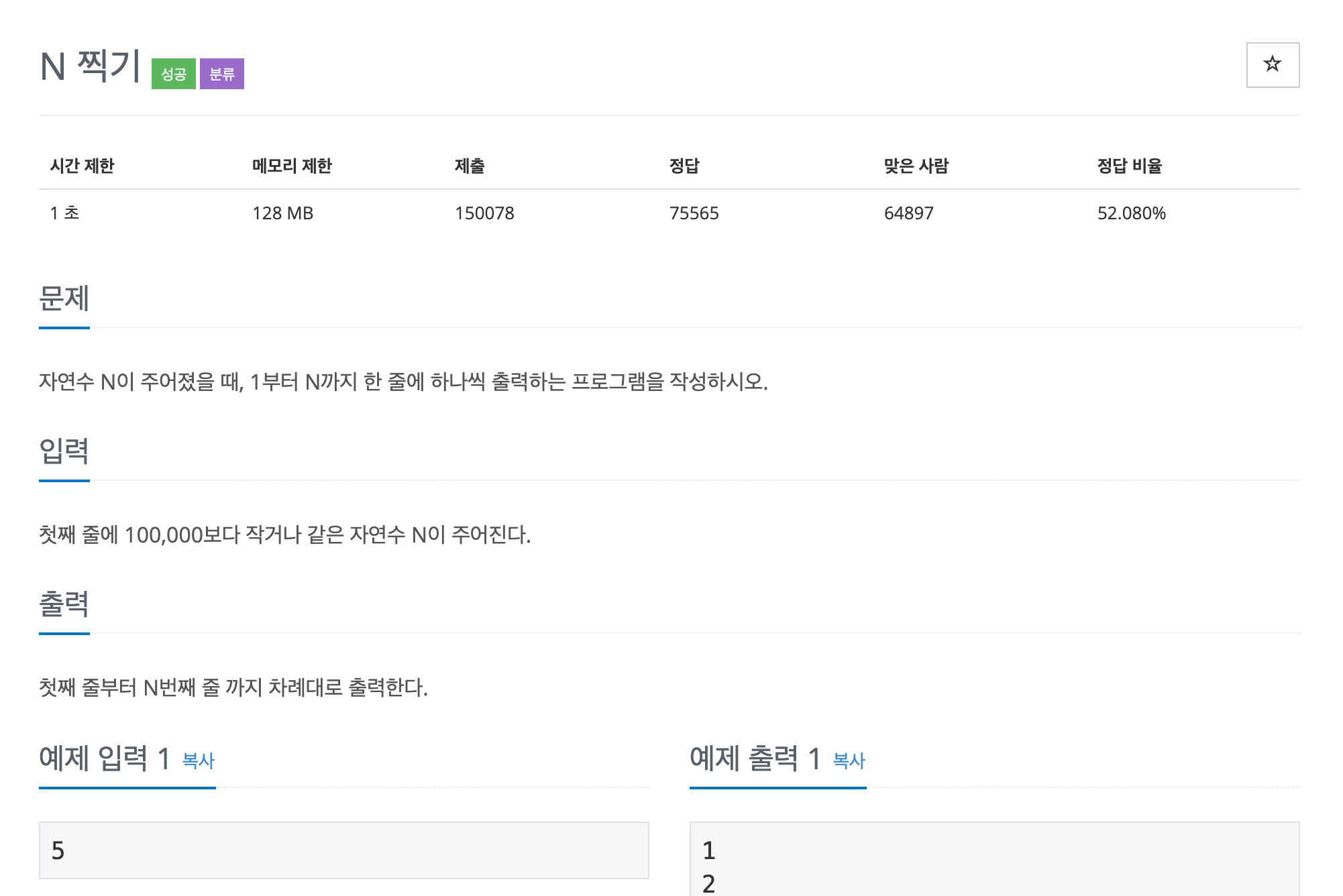Click the 시간 제한 column header
Screen dimensions: 1343x896
coord(83,166)
